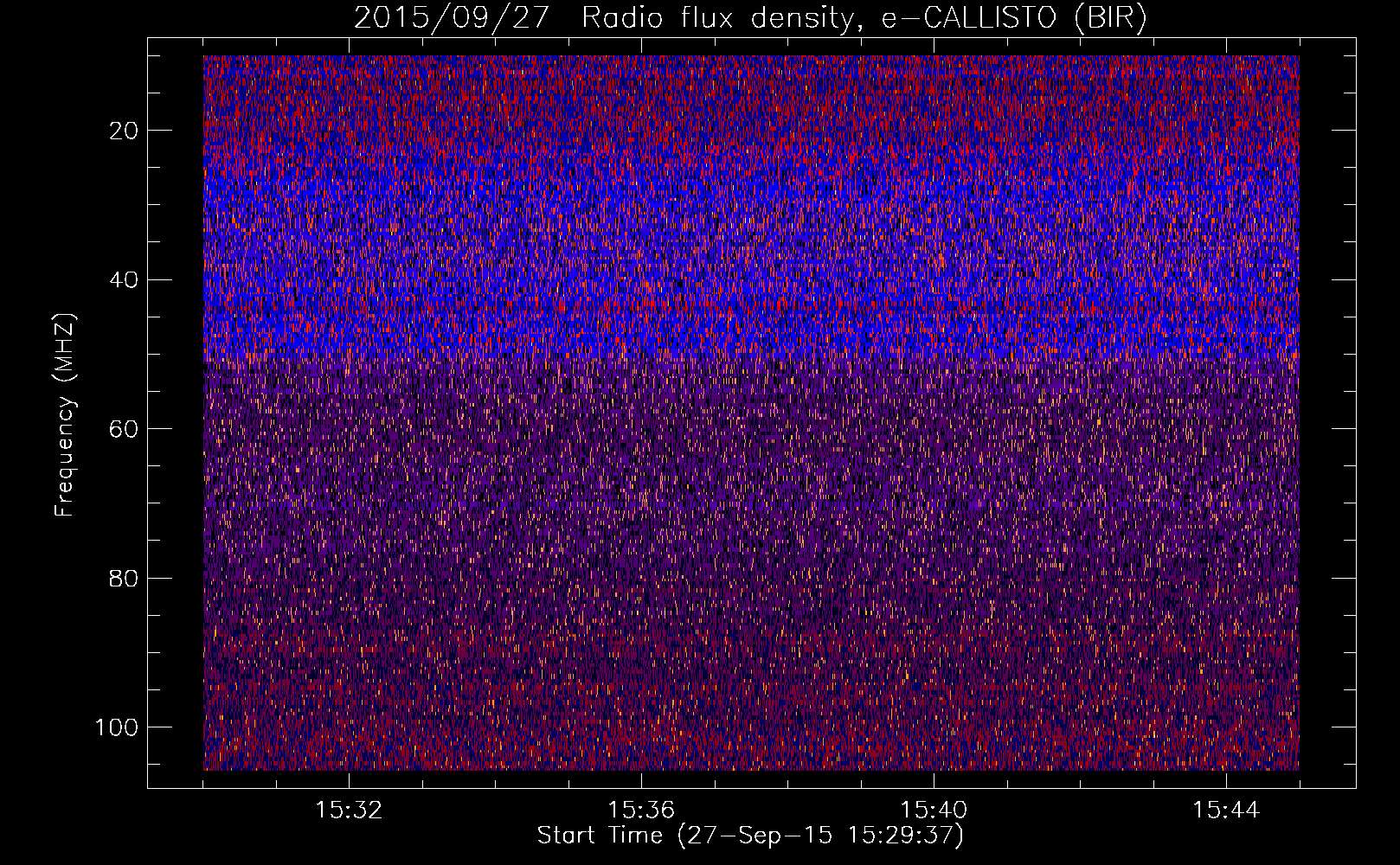Viewport: 1400px width, 865px height.
Task: Click the 60 frequency tick label
Action: (125, 429)
